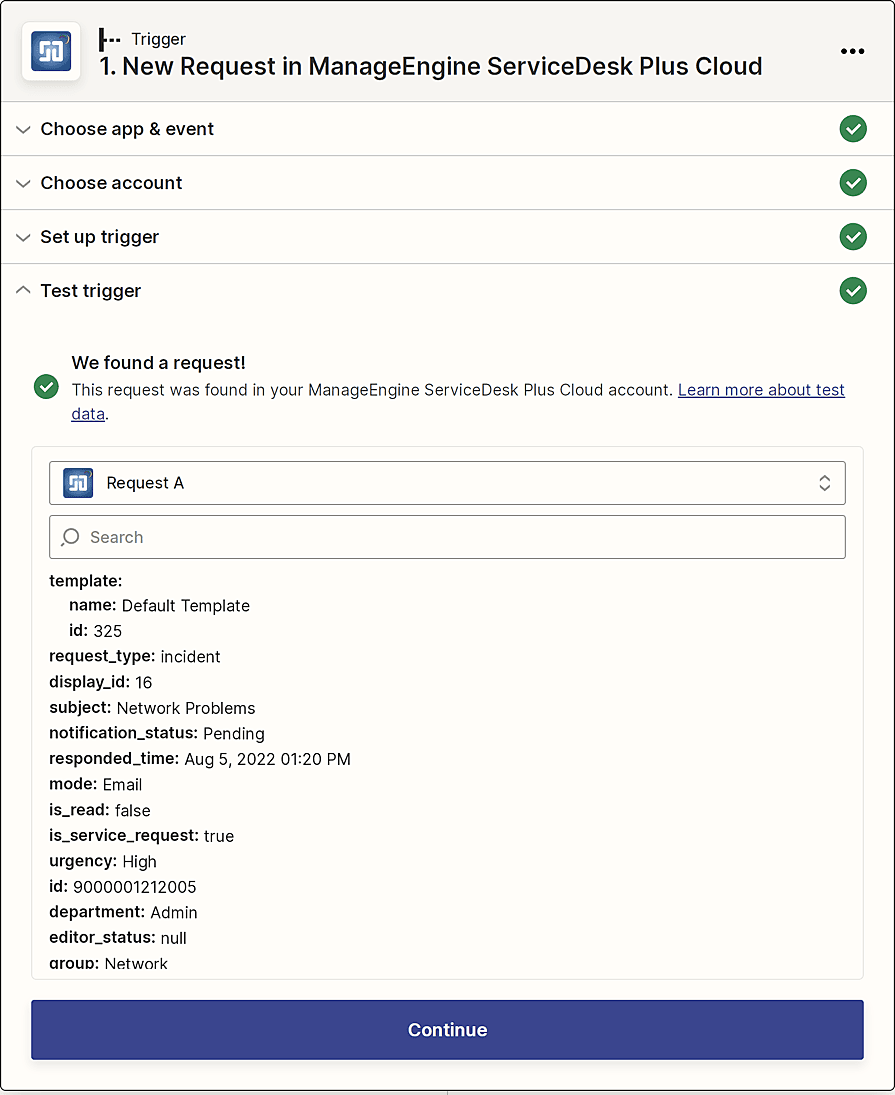Viewport: 895px width, 1095px height.
Task: Click ServiceDesk icon inside Request A selector
Action: [78, 483]
